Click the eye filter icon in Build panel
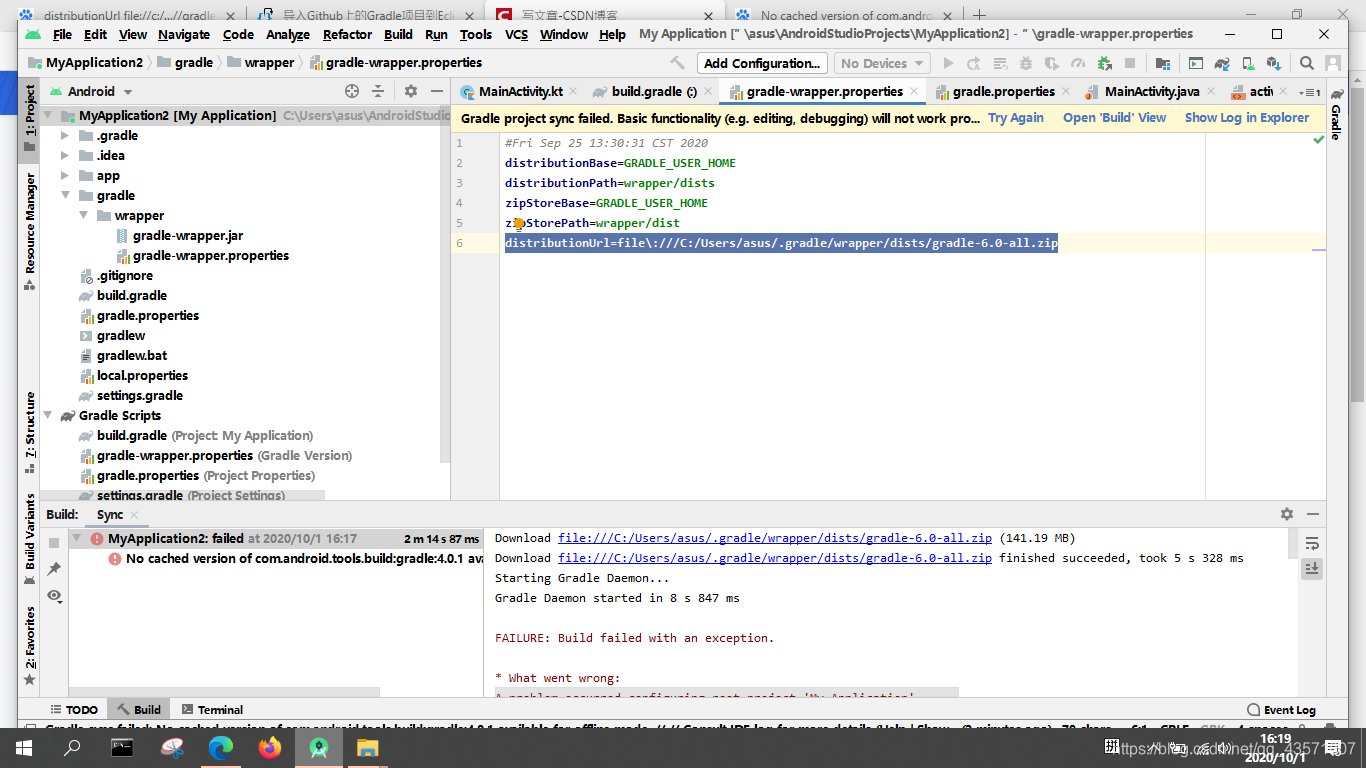The height and width of the screenshot is (768, 1366). click(x=55, y=596)
